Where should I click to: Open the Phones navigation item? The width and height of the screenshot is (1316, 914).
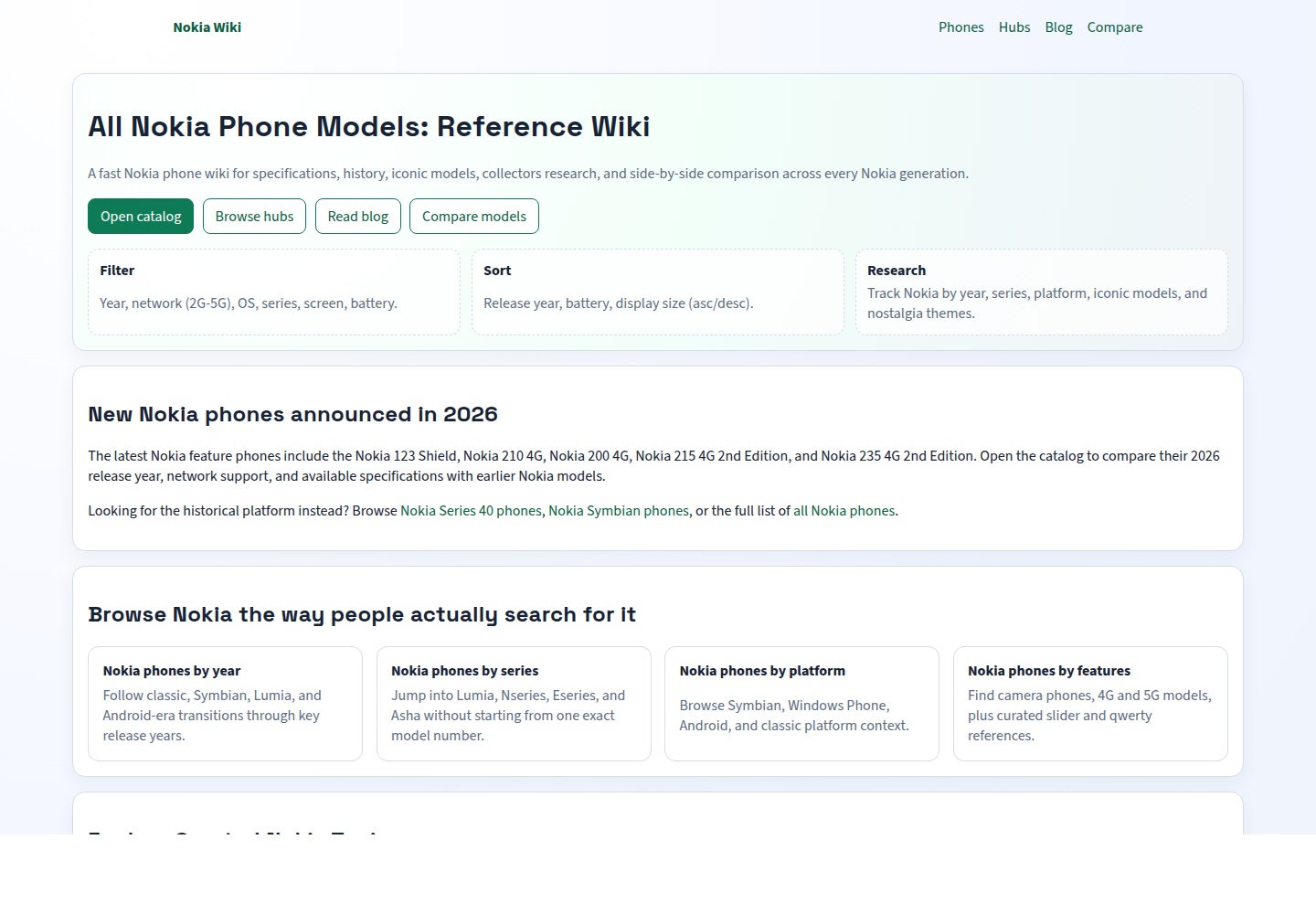coord(960,27)
